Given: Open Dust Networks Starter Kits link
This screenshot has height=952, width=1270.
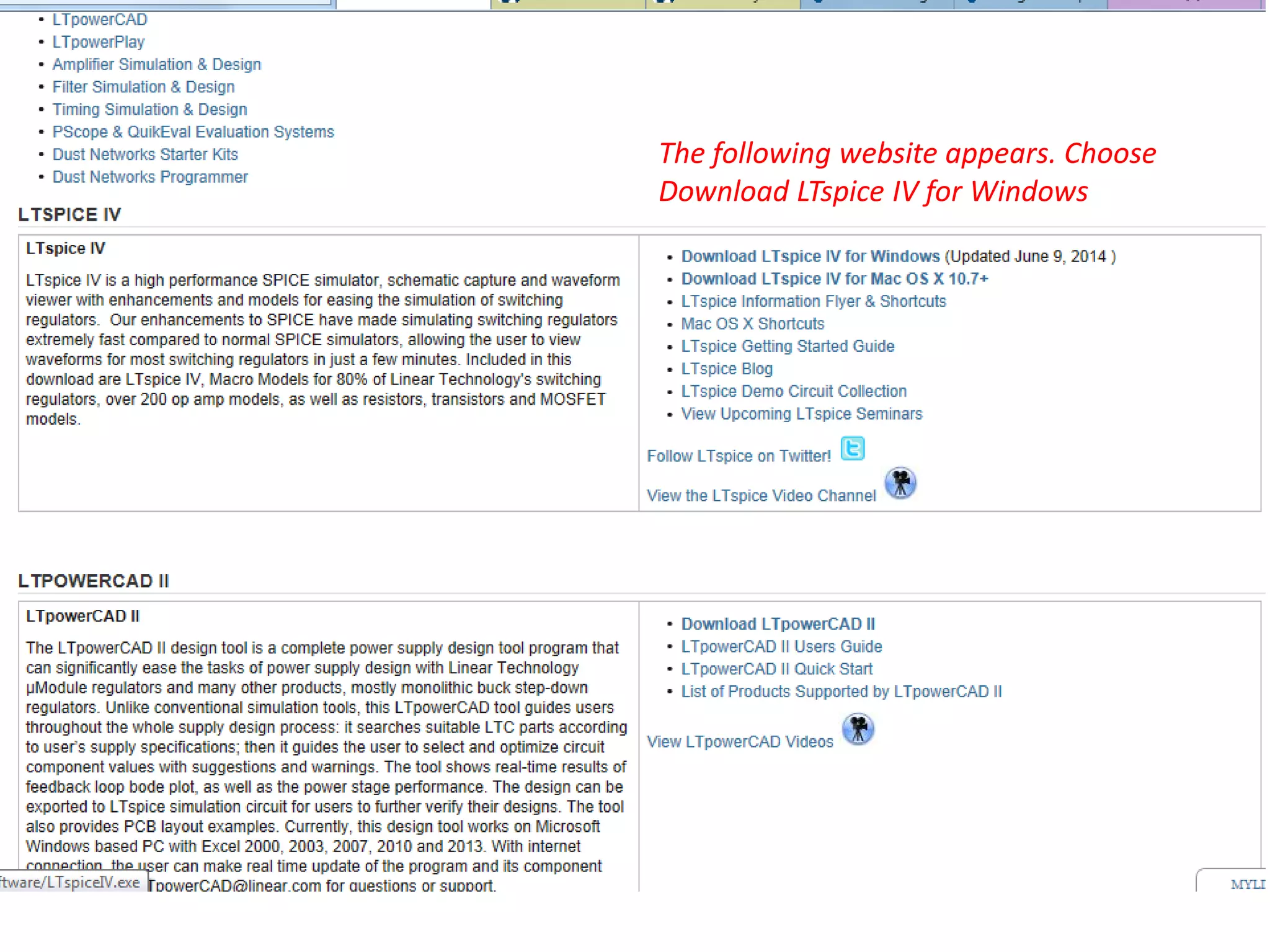Looking at the screenshot, I should point(145,154).
